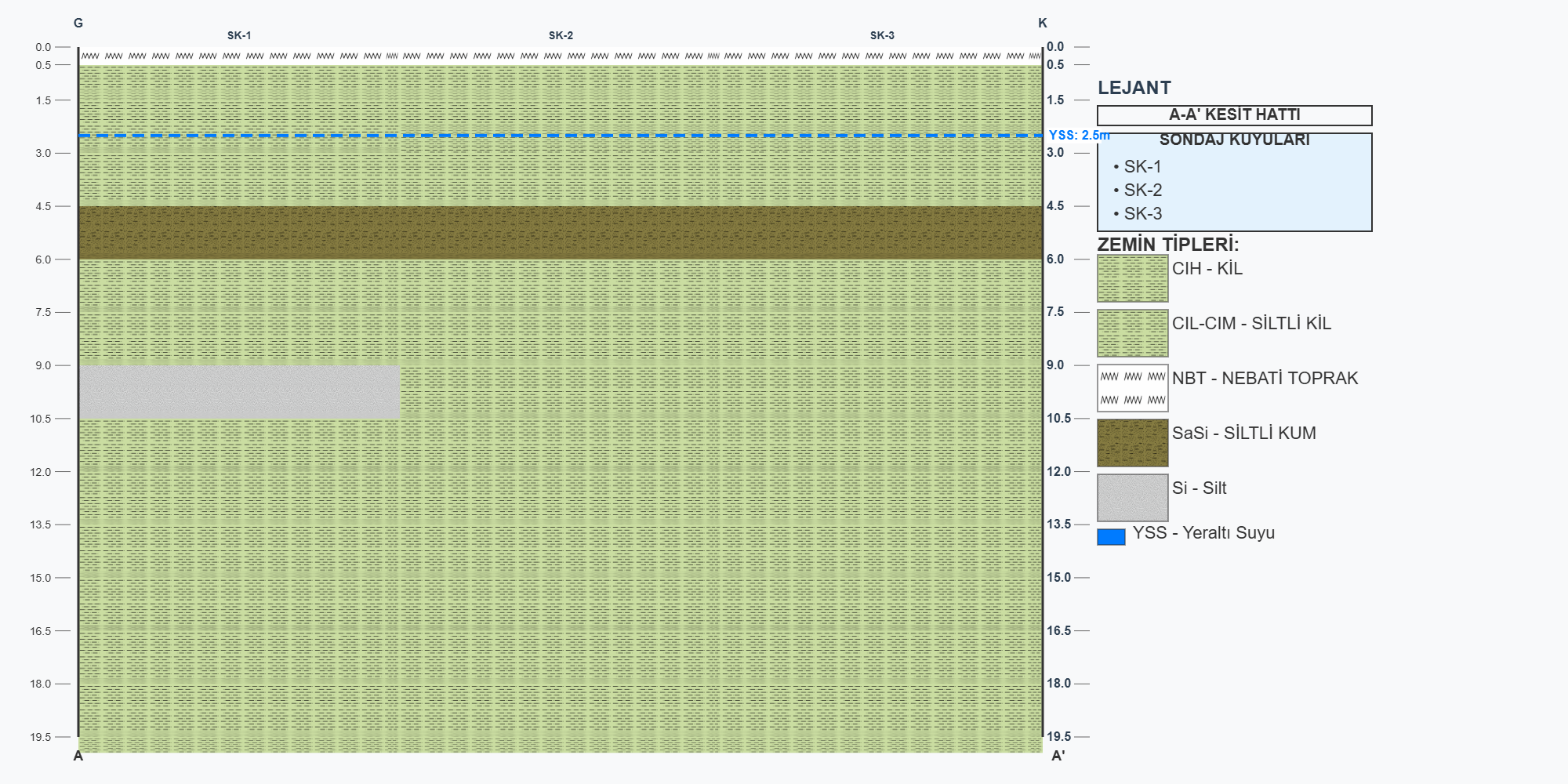
Task: Choose SK-2 in the SONDAJ KUYULARI list
Action: (x=1142, y=191)
